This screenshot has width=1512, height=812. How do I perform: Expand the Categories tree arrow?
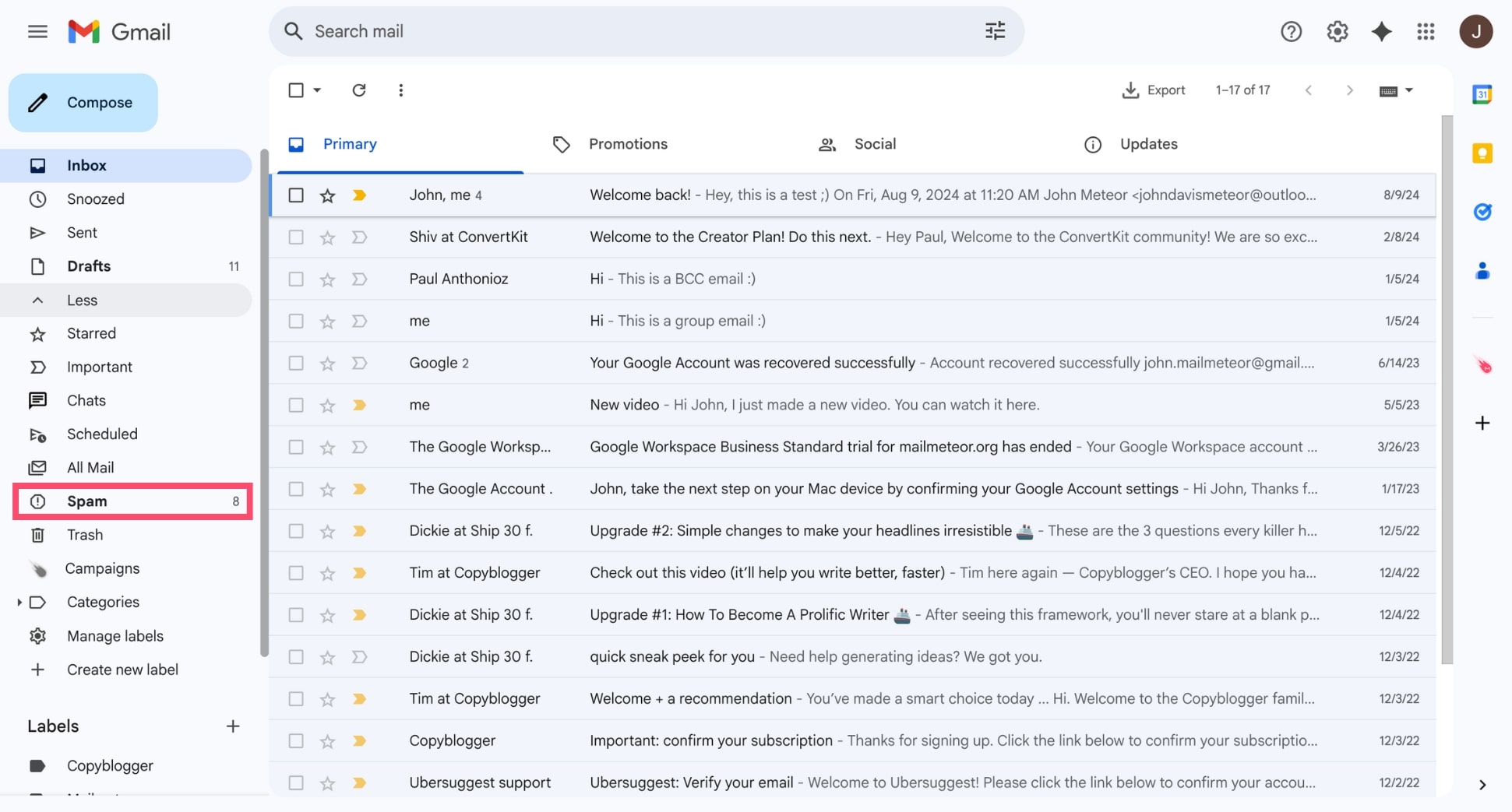(x=19, y=603)
